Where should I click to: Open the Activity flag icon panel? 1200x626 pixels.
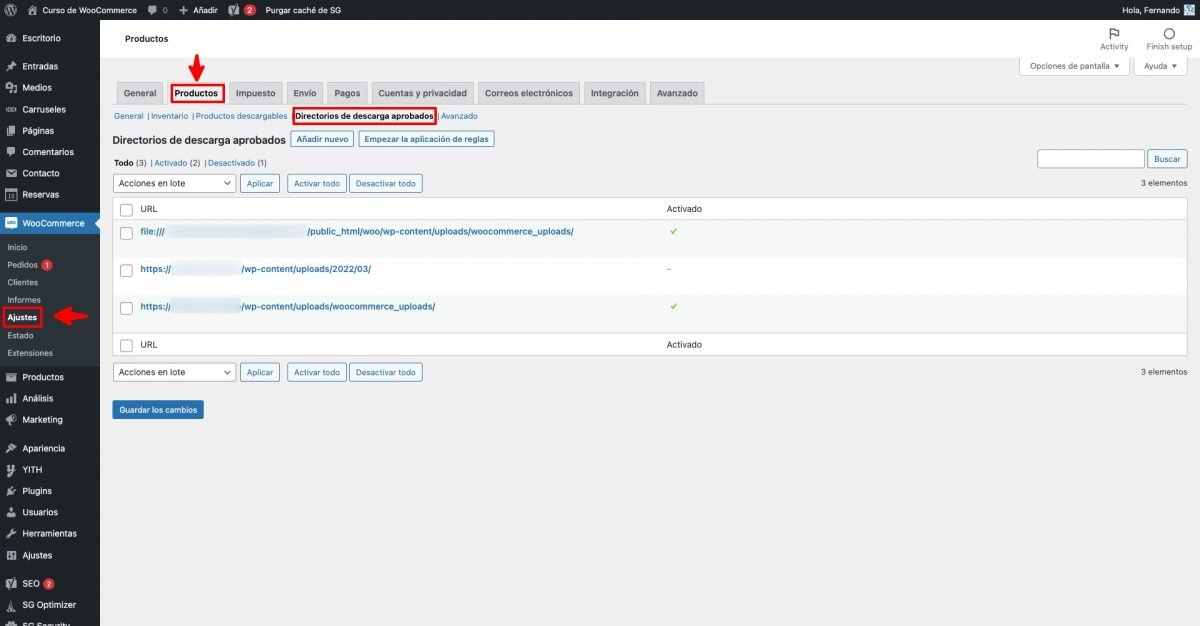[x=1114, y=35]
